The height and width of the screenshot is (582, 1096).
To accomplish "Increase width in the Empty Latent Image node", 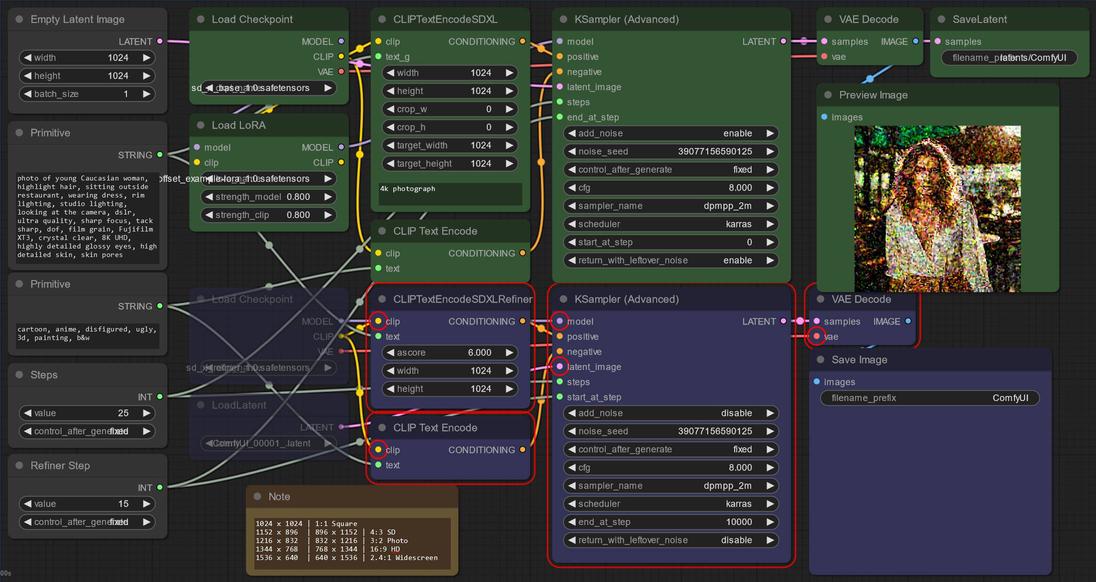I will (x=147, y=58).
